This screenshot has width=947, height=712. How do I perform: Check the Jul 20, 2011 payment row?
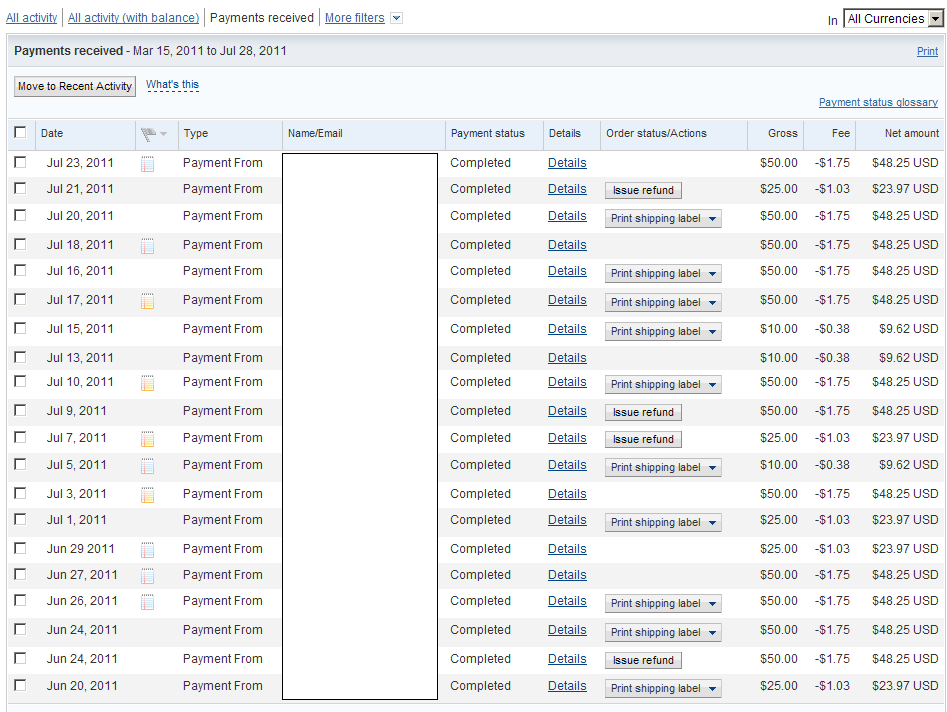tap(21, 215)
